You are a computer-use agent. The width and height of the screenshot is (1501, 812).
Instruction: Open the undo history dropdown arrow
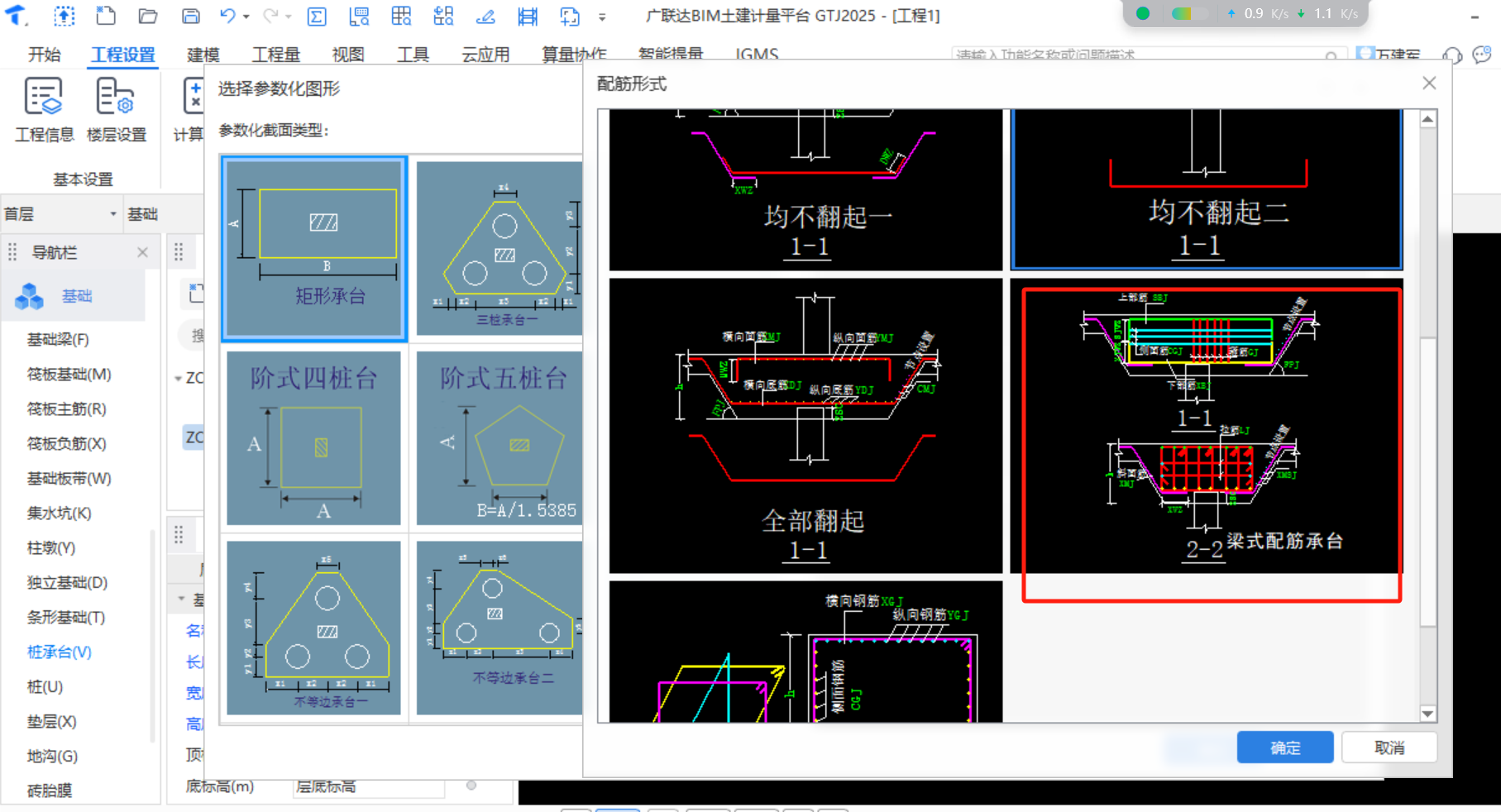tap(246, 17)
